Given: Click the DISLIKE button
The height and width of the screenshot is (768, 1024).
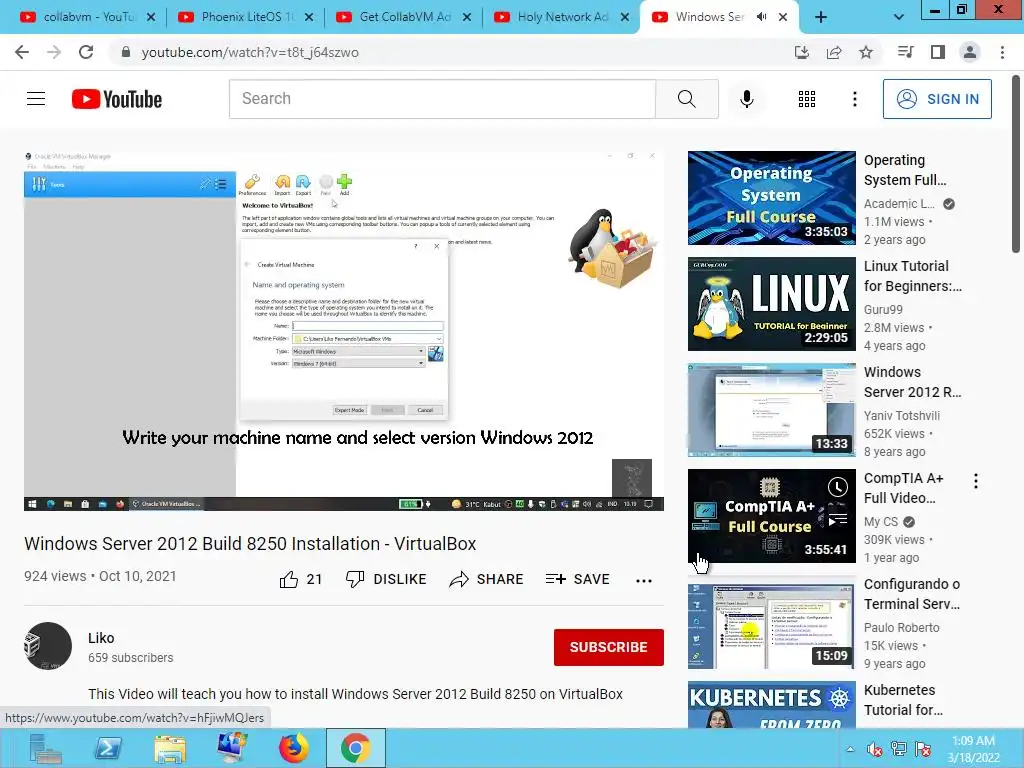Looking at the screenshot, I should point(386,579).
